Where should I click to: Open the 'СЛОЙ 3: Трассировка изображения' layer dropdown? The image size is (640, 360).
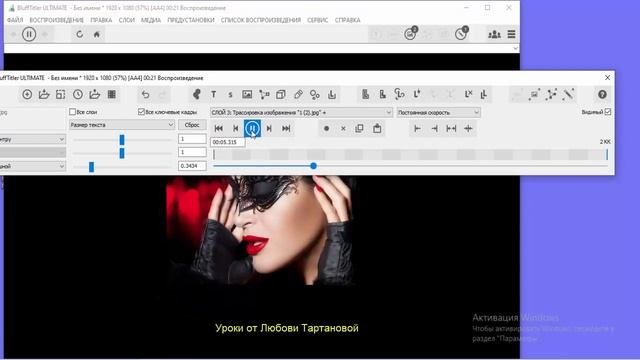(x=302, y=112)
